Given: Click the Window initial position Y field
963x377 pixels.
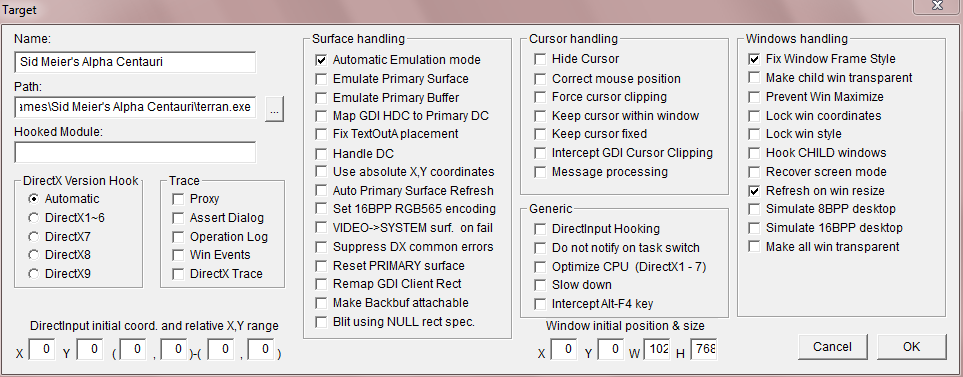Looking at the screenshot, I should point(610,349).
